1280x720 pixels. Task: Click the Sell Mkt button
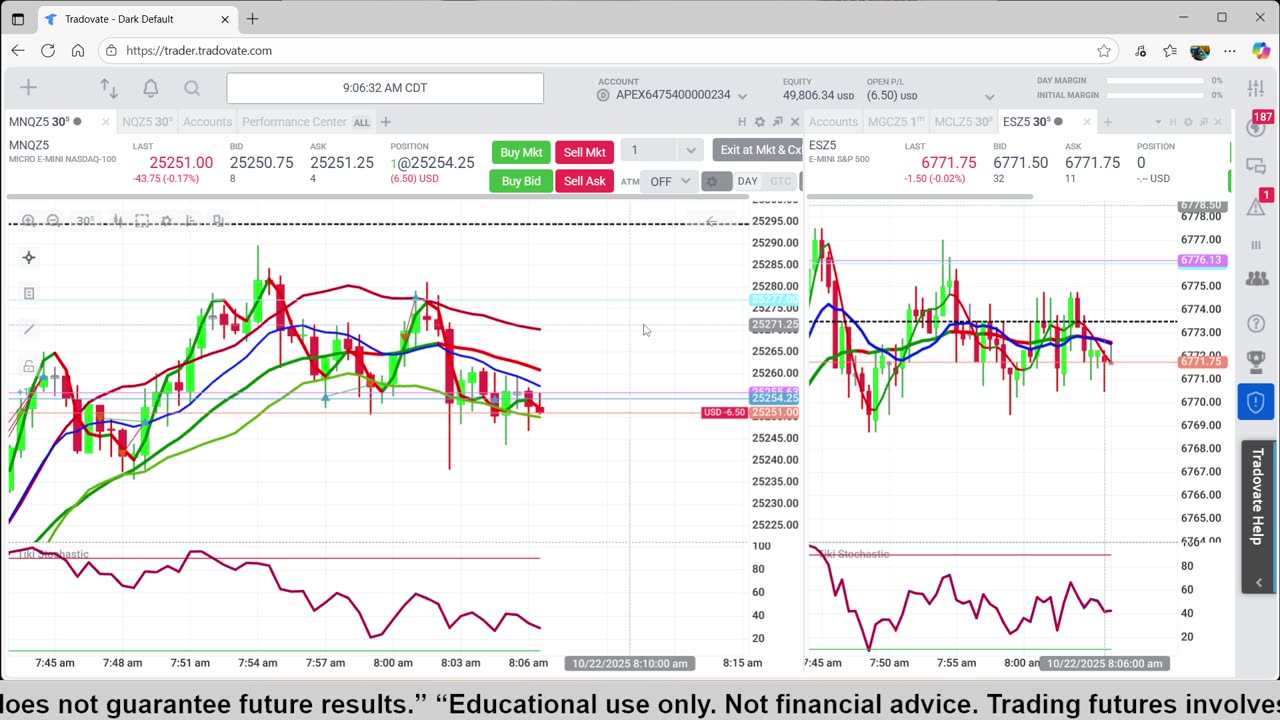click(584, 152)
